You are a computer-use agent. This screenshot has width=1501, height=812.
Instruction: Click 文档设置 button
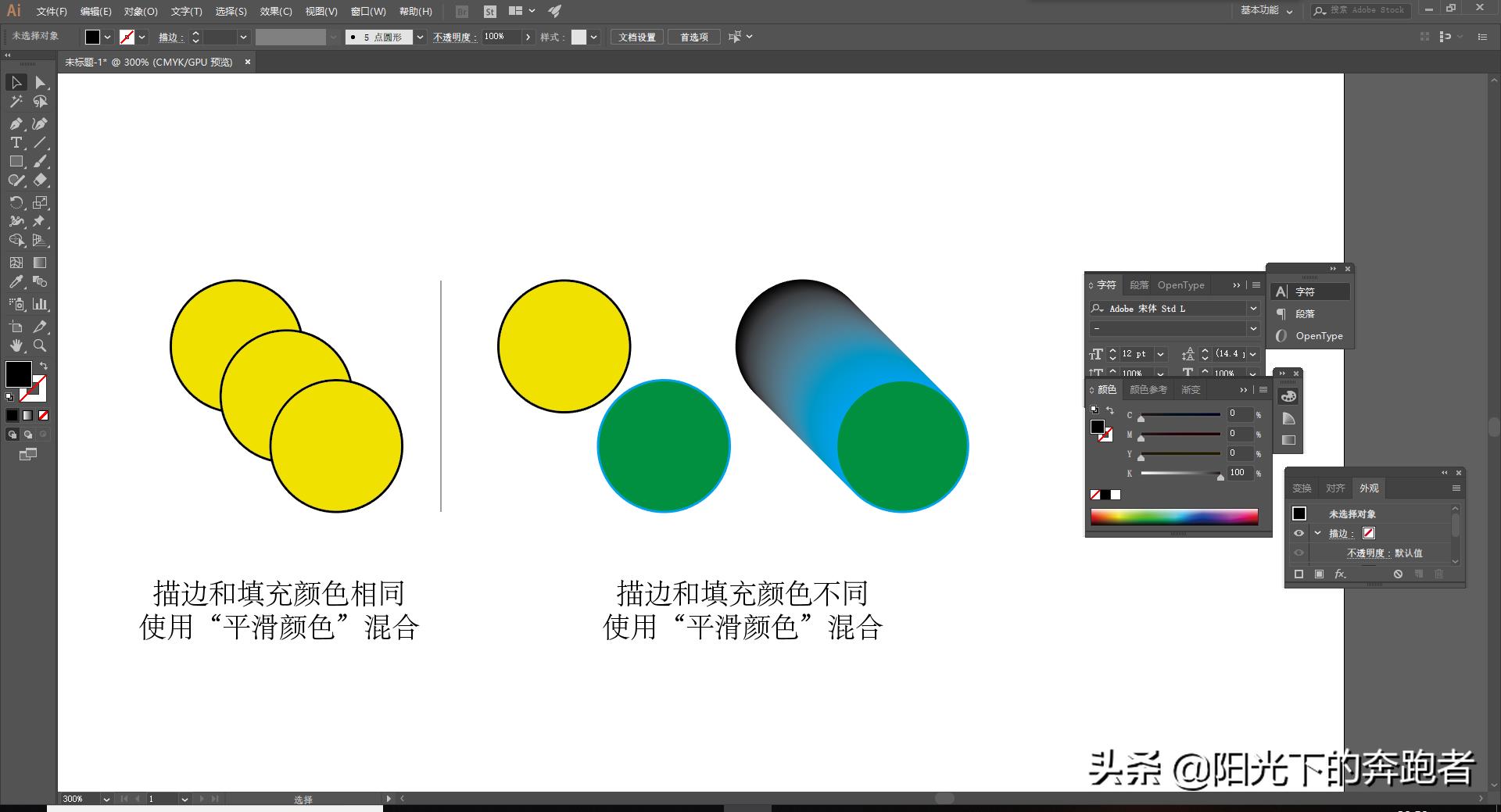(637, 37)
